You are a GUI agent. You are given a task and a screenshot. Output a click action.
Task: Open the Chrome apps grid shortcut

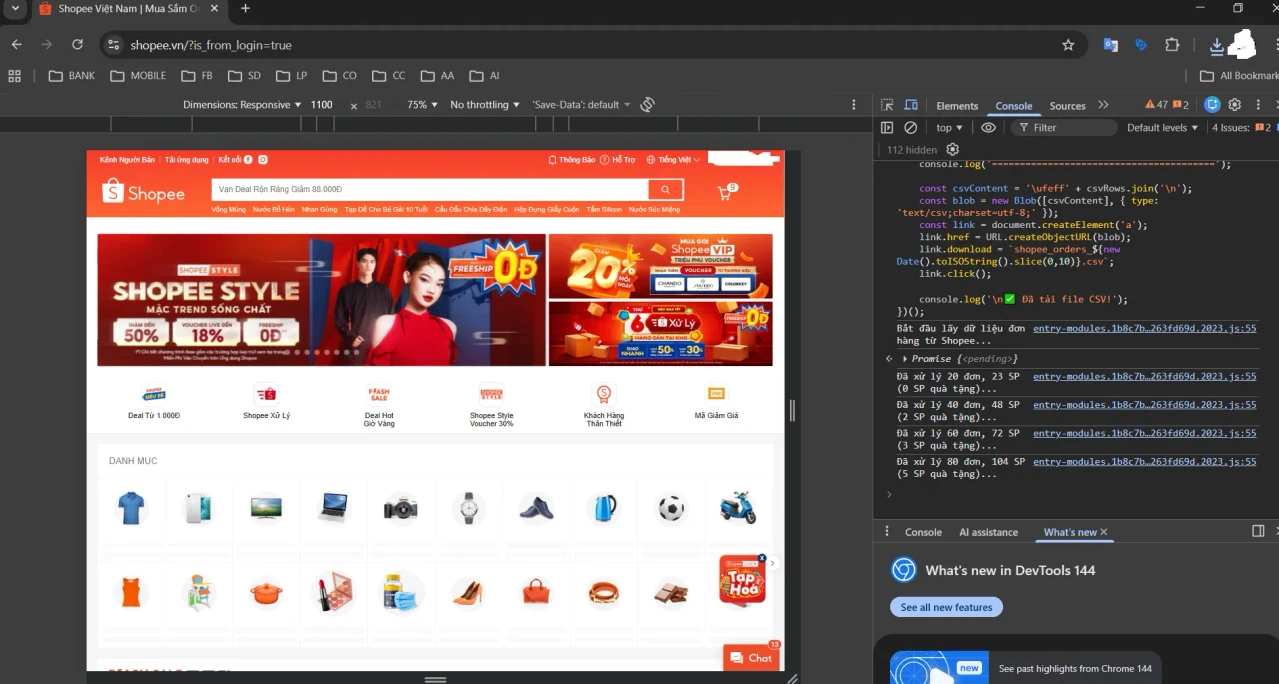click(x=14, y=76)
